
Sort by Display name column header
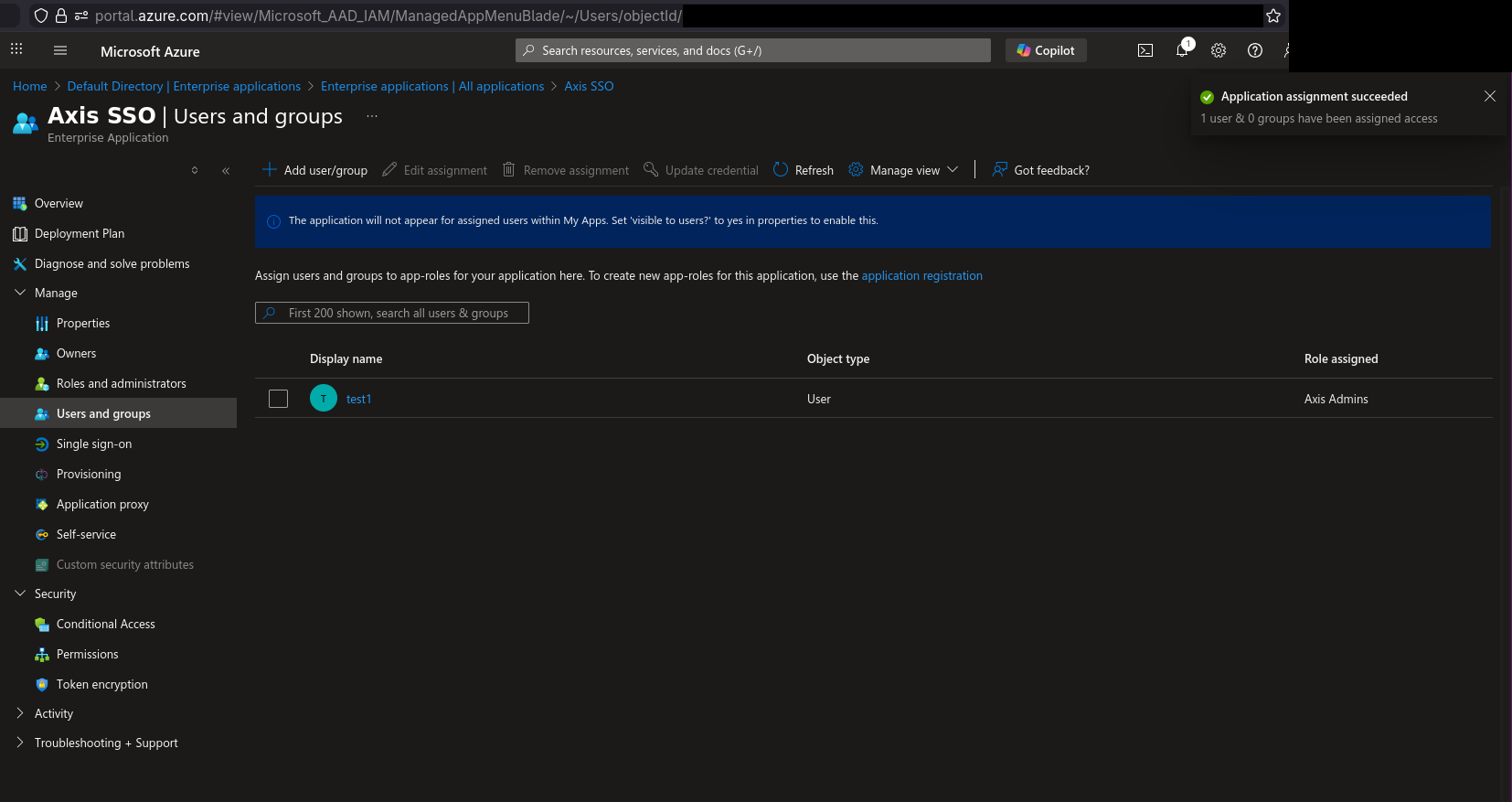point(346,358)
